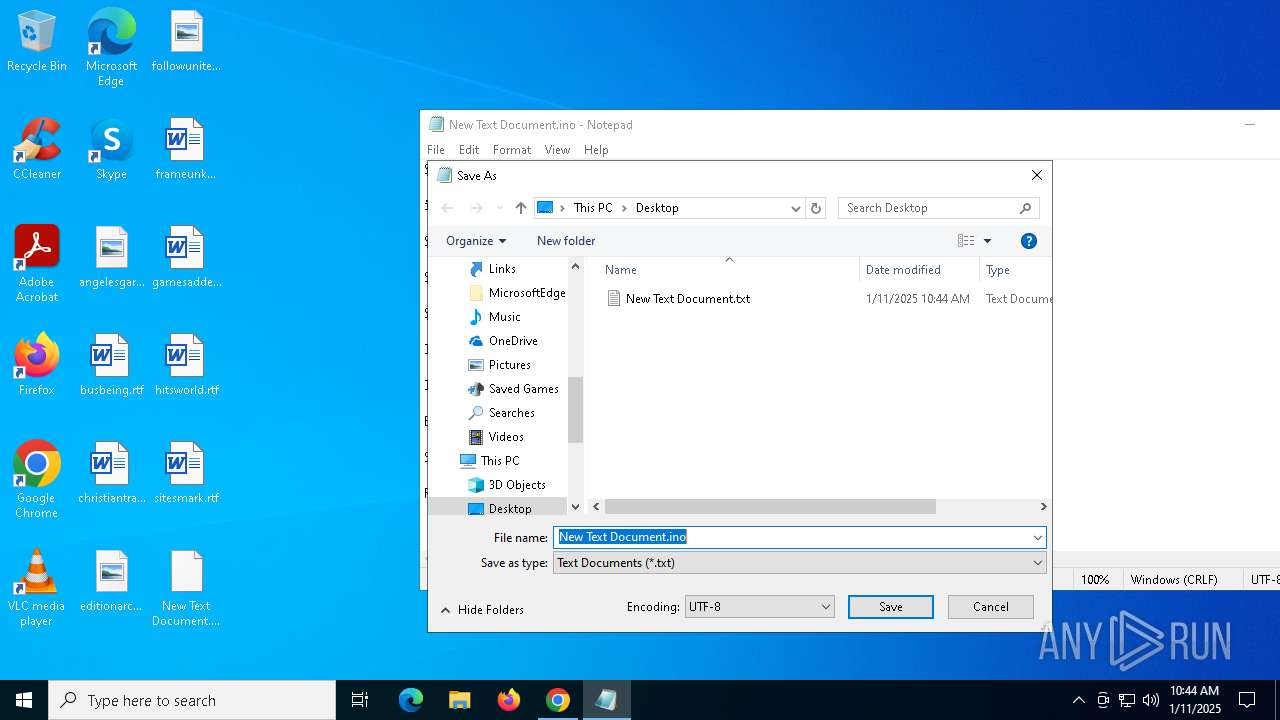Open Chrome from the taskbar
The width and height of the screenshot is (1280, 720).
[557, 700]
